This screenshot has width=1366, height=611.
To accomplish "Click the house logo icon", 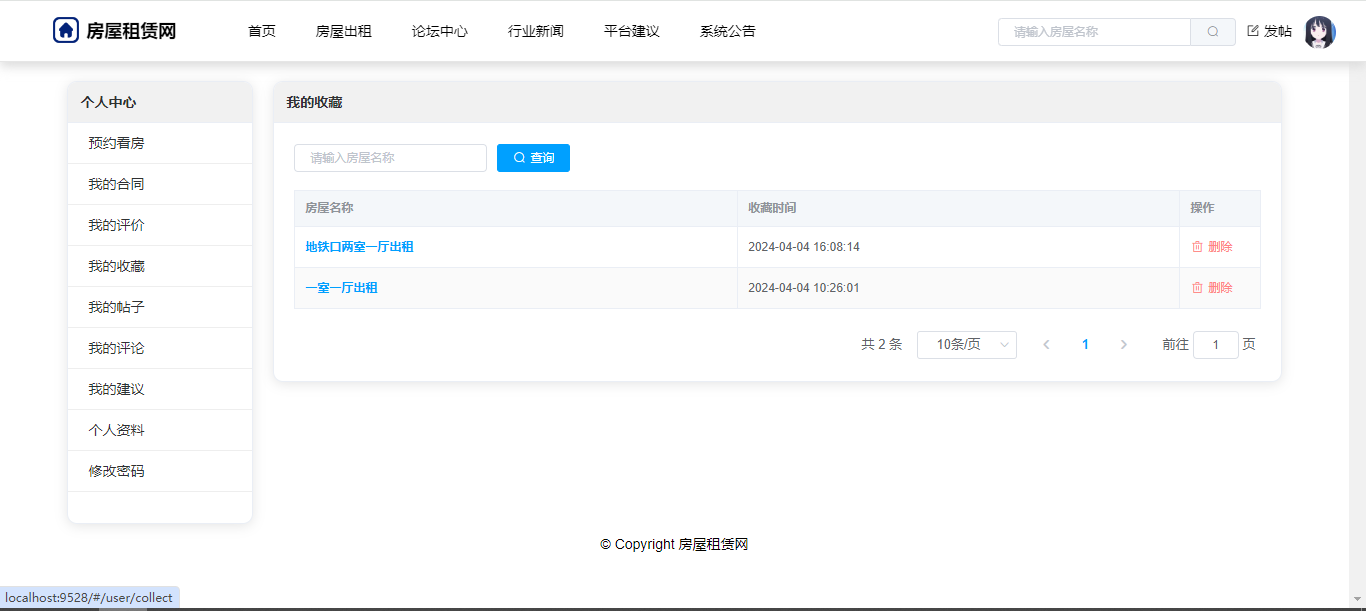I will [x=66, y=31].
